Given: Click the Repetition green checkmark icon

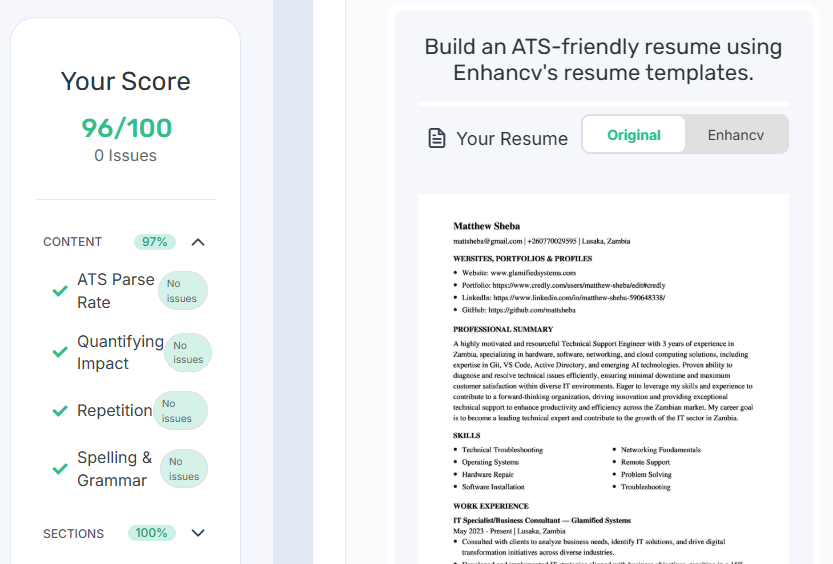Looking at the screenshot, I should [60, 411].
